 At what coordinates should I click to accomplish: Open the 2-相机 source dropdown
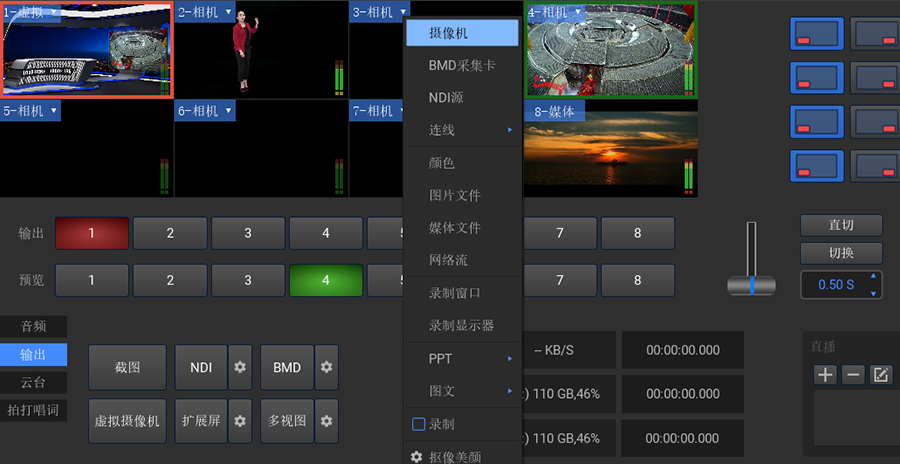[229, 12]
